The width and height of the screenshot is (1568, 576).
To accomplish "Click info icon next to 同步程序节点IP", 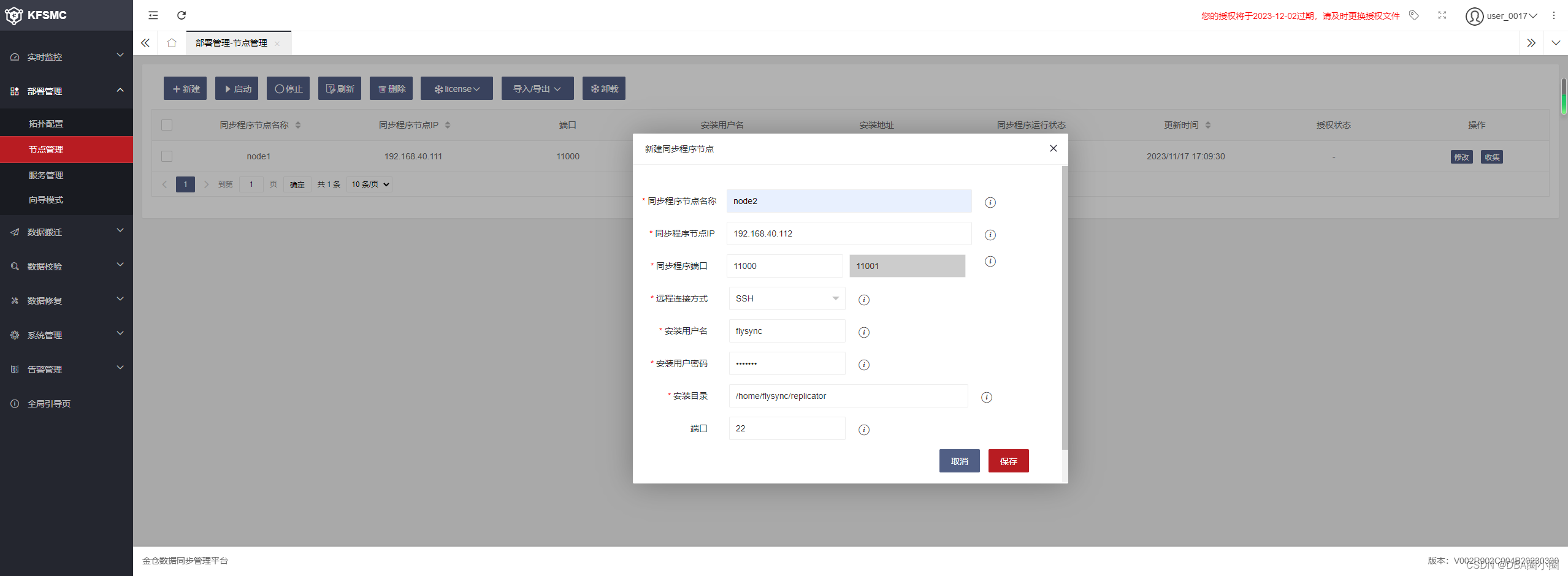I will (x=990, y=235).
